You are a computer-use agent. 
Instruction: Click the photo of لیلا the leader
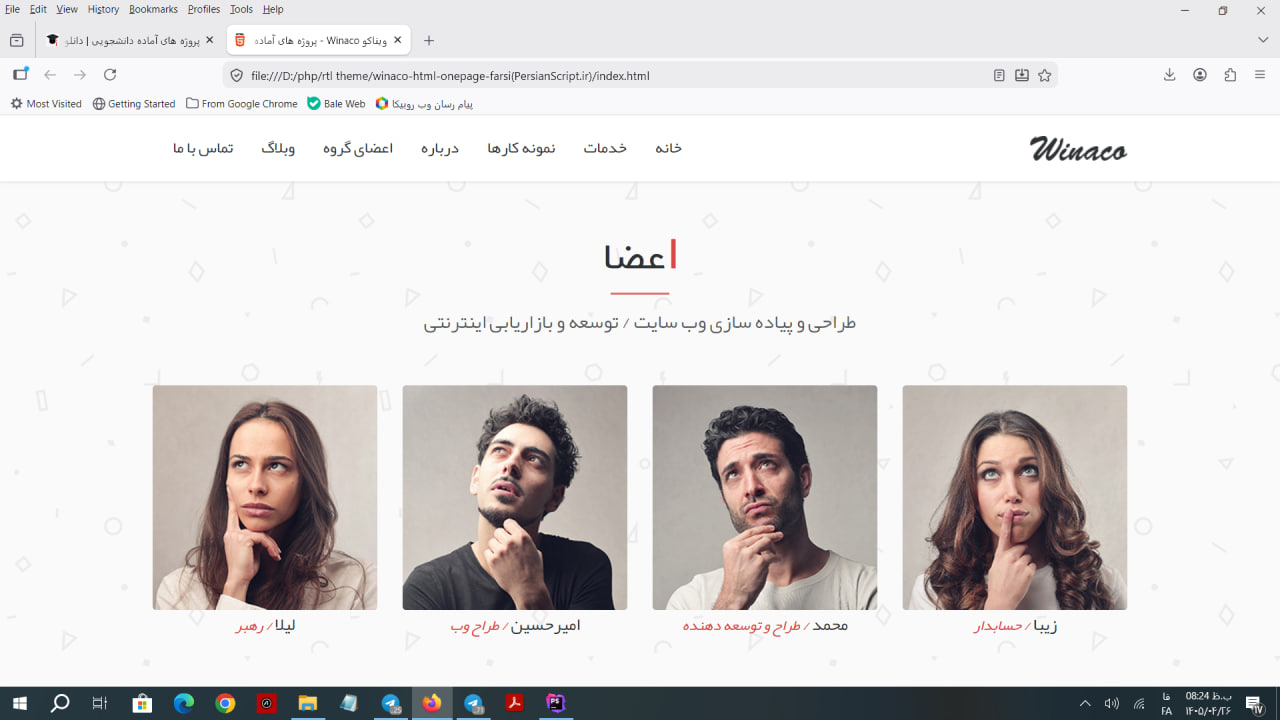(265, 498)
